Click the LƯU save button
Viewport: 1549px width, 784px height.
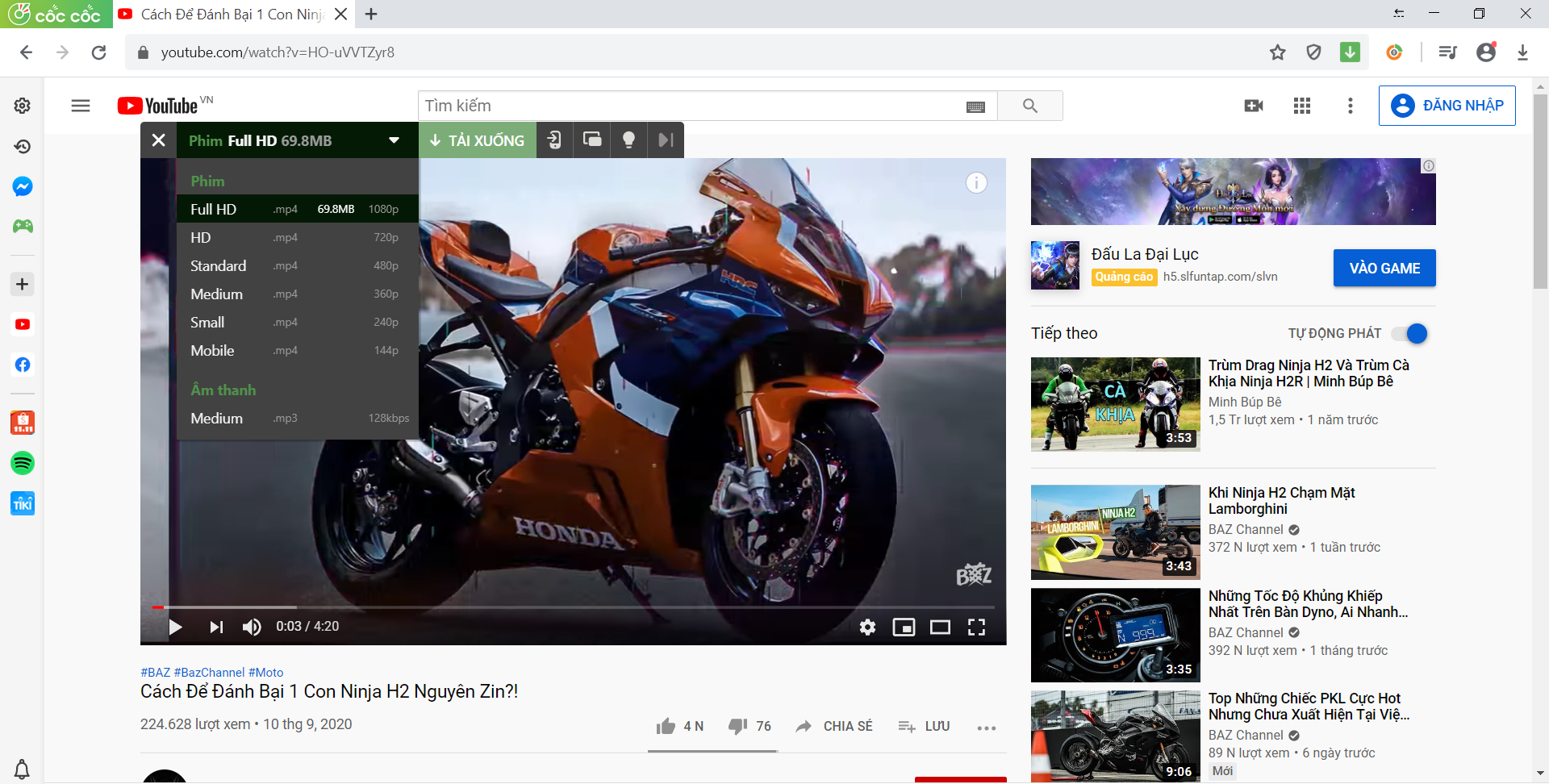click(925, 726)
